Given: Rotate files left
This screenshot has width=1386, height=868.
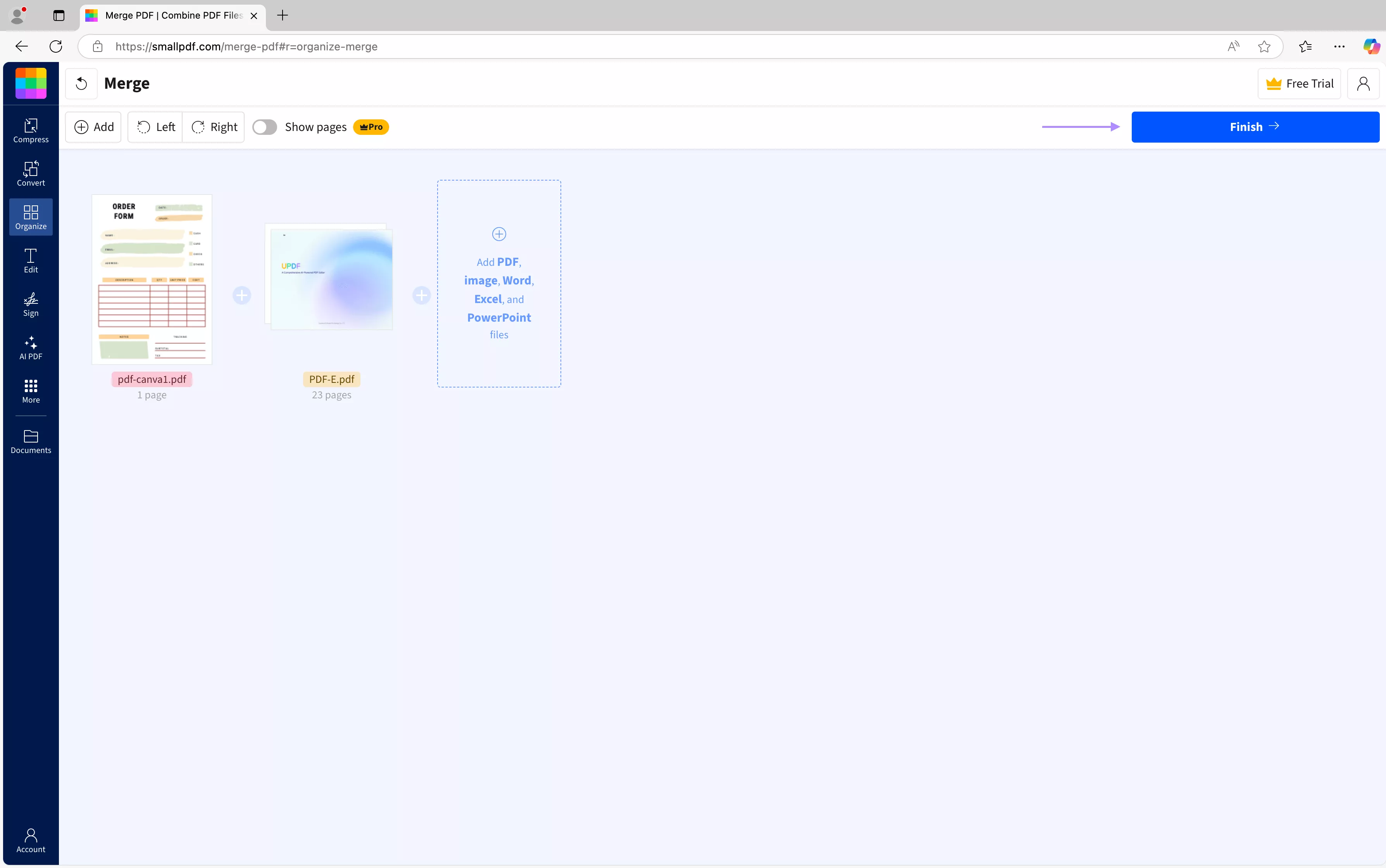Looking at the screenshot, I should [154, 127].
